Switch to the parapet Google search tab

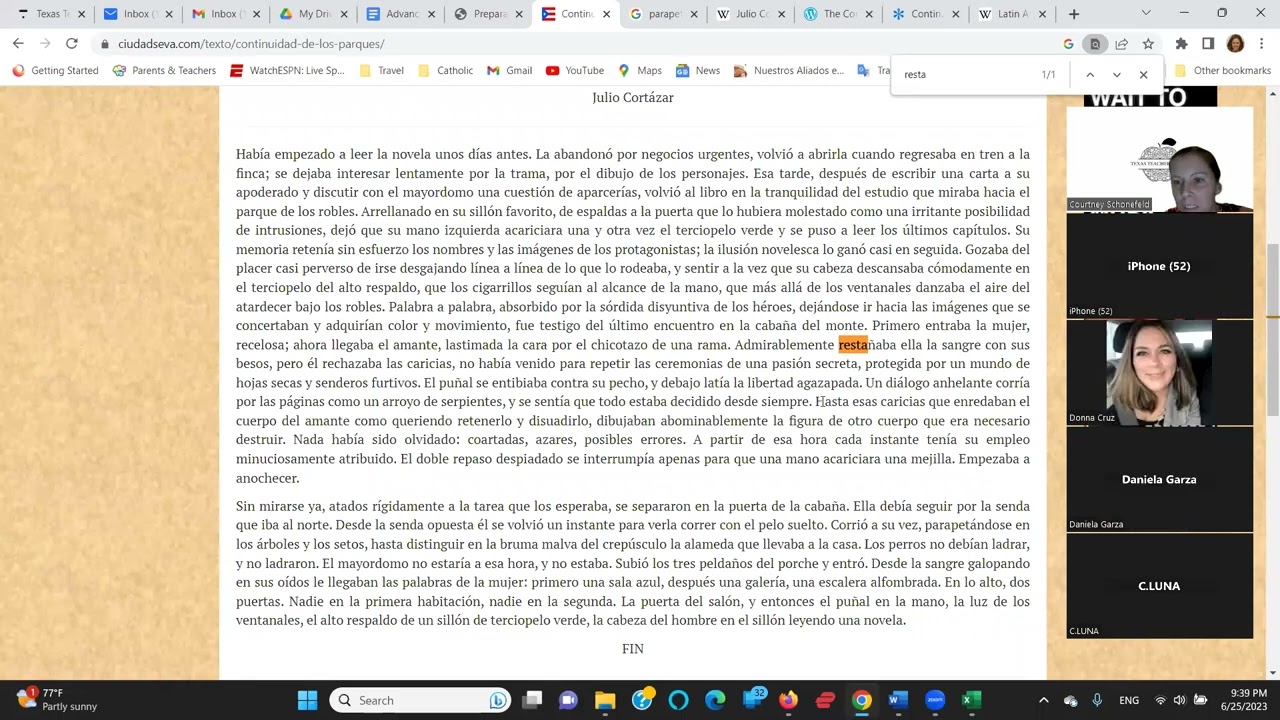[x=664, y=14]
